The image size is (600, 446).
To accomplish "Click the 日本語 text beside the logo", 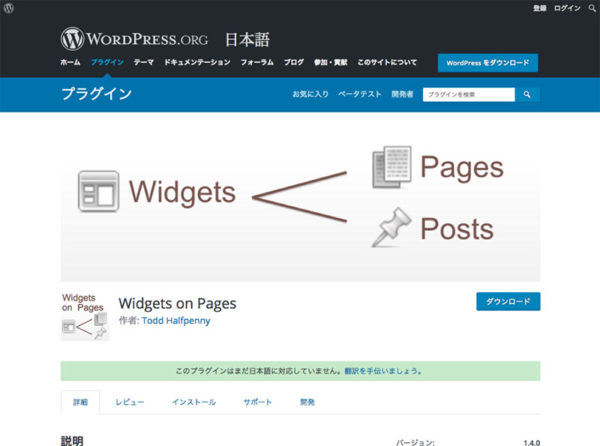I will click(247, 40).
